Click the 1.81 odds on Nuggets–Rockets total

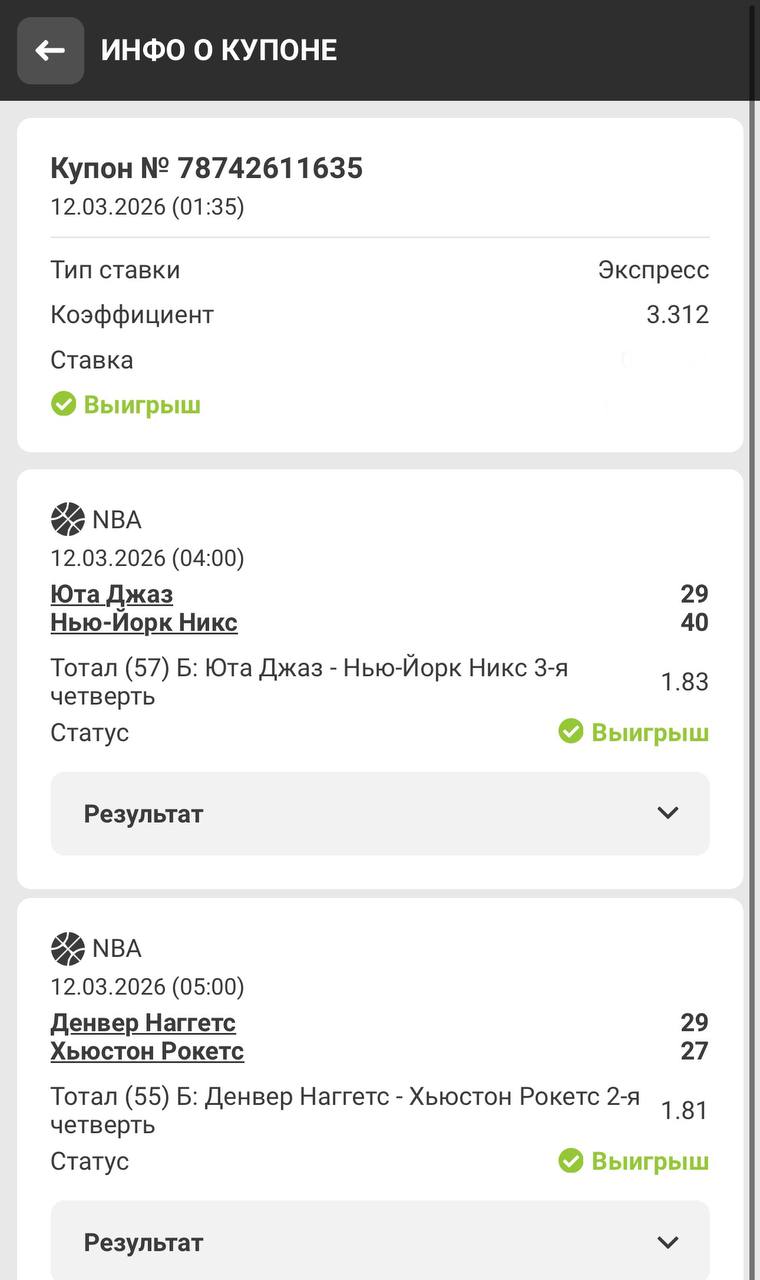pyautogui.click(x=684, y=1110)
